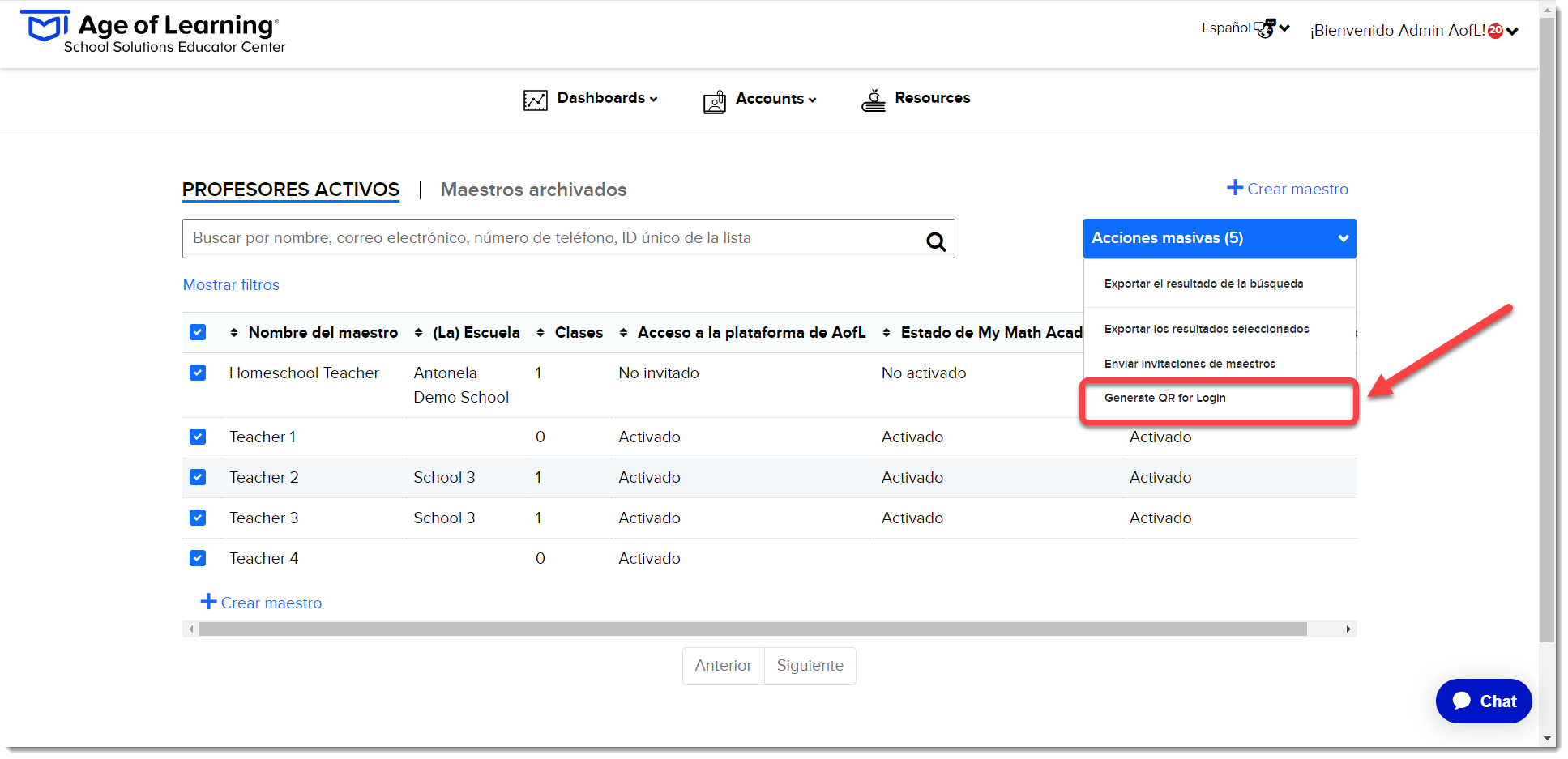The width and height of the screenshot is (1568, 759).
Task: Click the Dashboards chart icon
Action: coord(536,100)
